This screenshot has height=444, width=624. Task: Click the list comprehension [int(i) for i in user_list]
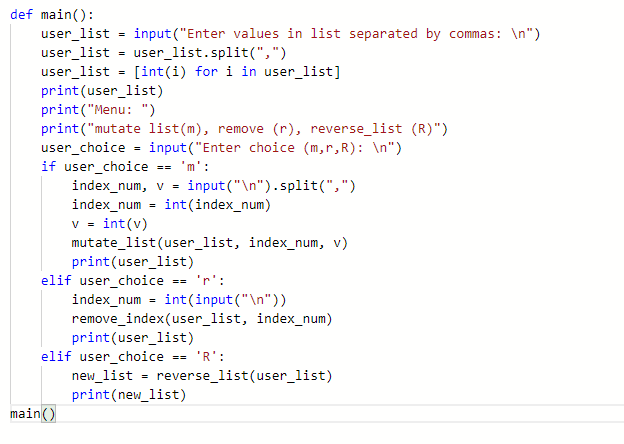click(x=237, y=72)
